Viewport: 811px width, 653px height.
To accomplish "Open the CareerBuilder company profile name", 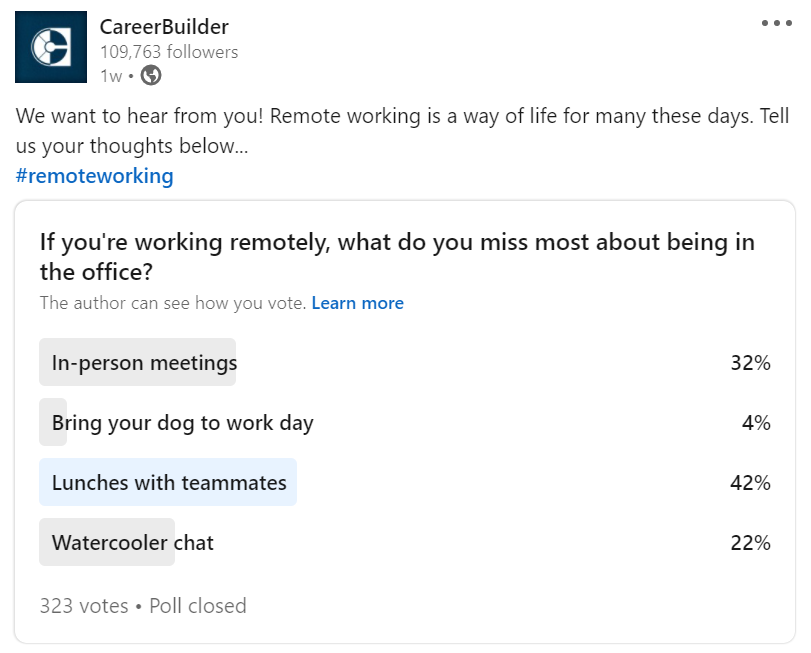I will (162, 27).
